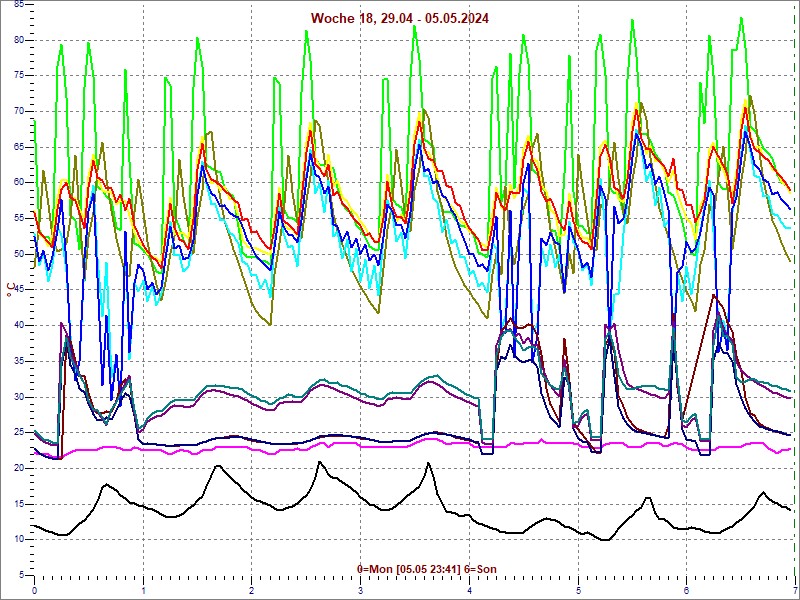800x600 pixels.
Task: Click the y-axis value 35
Action: point(18,361)
